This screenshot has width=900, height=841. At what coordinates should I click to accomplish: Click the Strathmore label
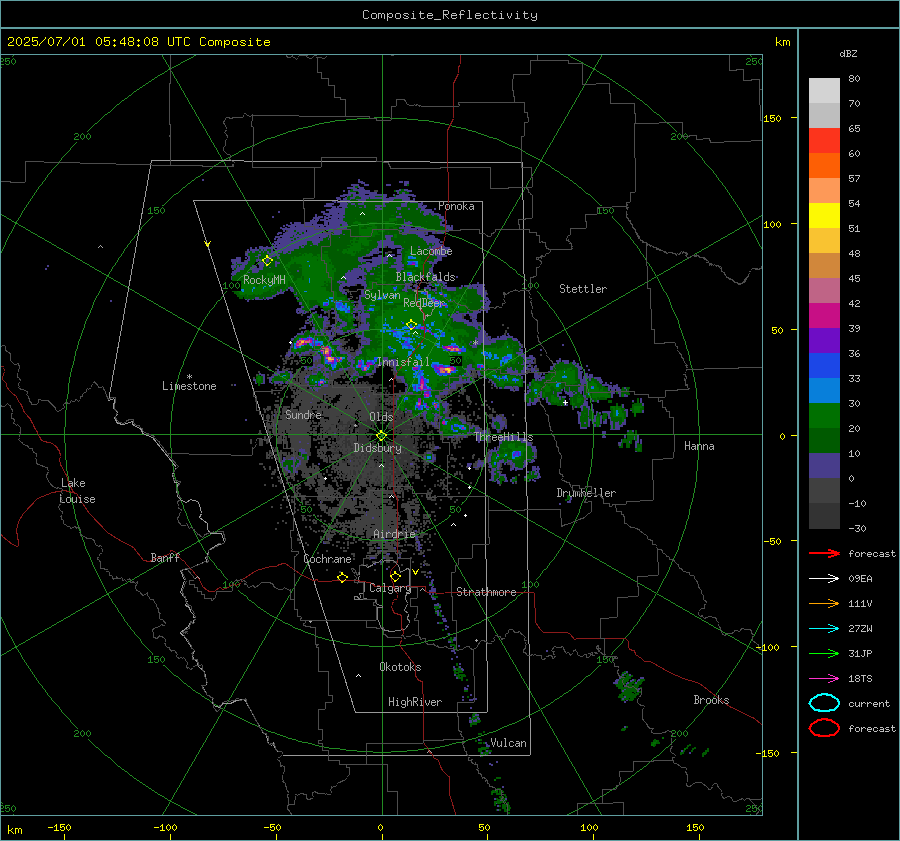pyautogui.click(x=486, y=592)
